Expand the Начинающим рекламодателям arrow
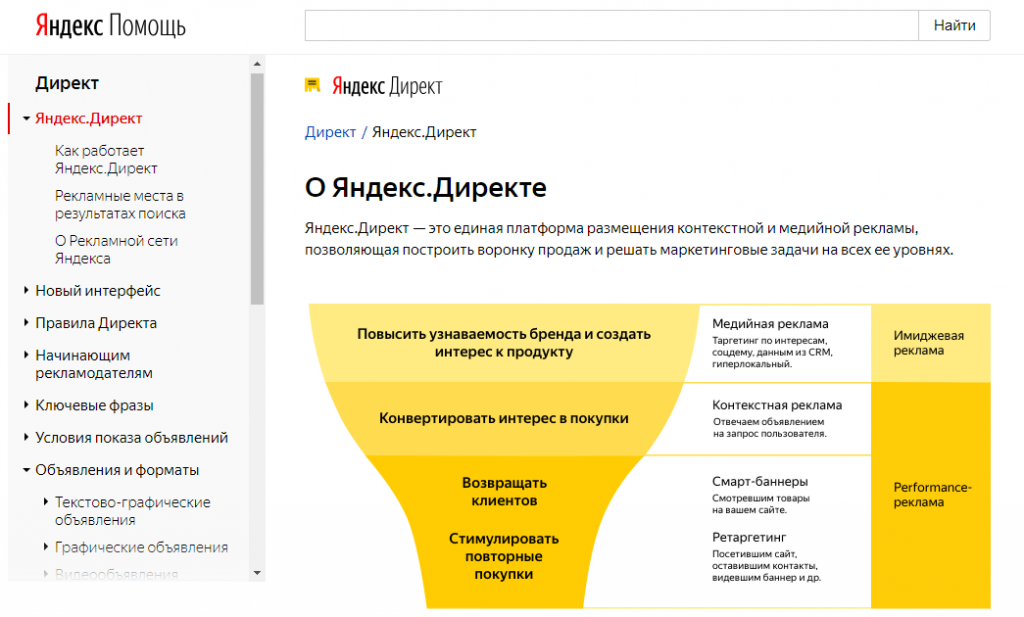1024x617 pixels. [26, 355]
